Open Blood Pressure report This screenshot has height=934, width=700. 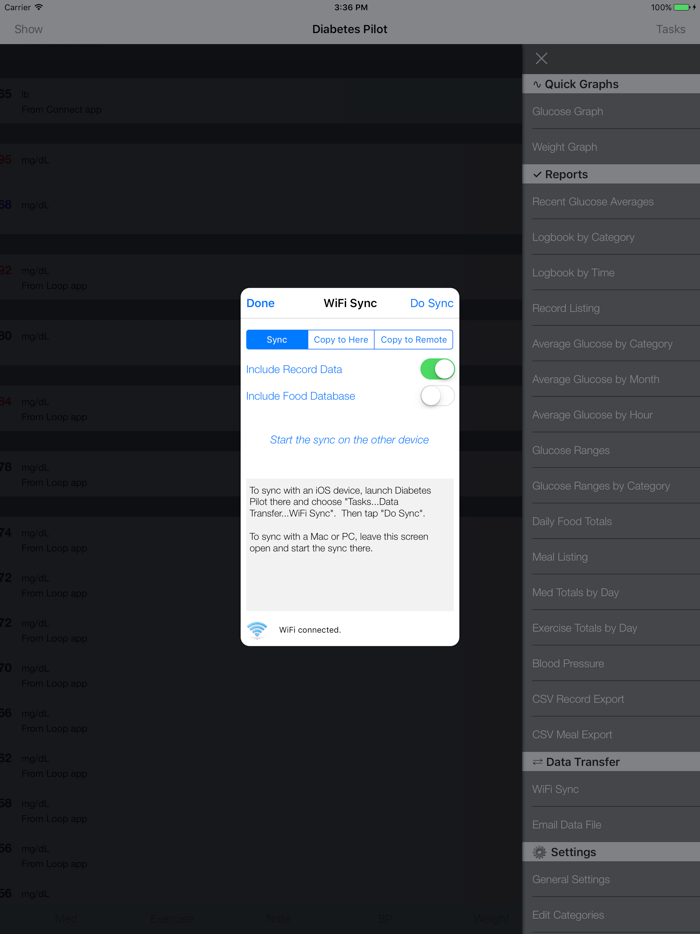pos(611,664)
